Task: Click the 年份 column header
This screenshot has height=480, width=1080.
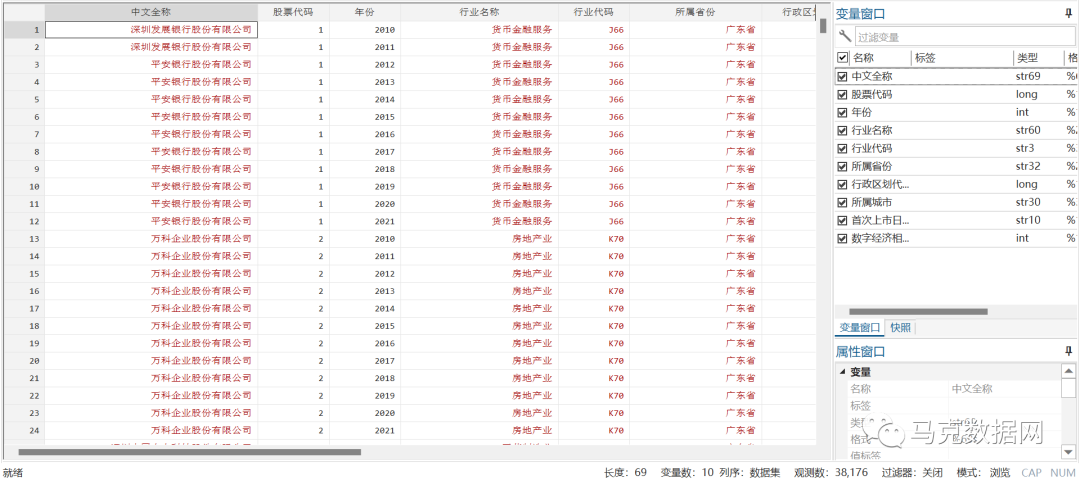Action: pos(365,12)
